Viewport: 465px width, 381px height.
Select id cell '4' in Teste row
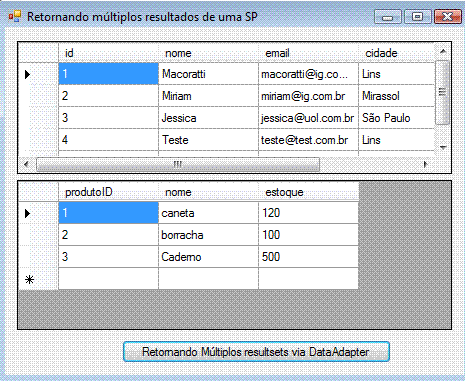[x=108, y=140]
